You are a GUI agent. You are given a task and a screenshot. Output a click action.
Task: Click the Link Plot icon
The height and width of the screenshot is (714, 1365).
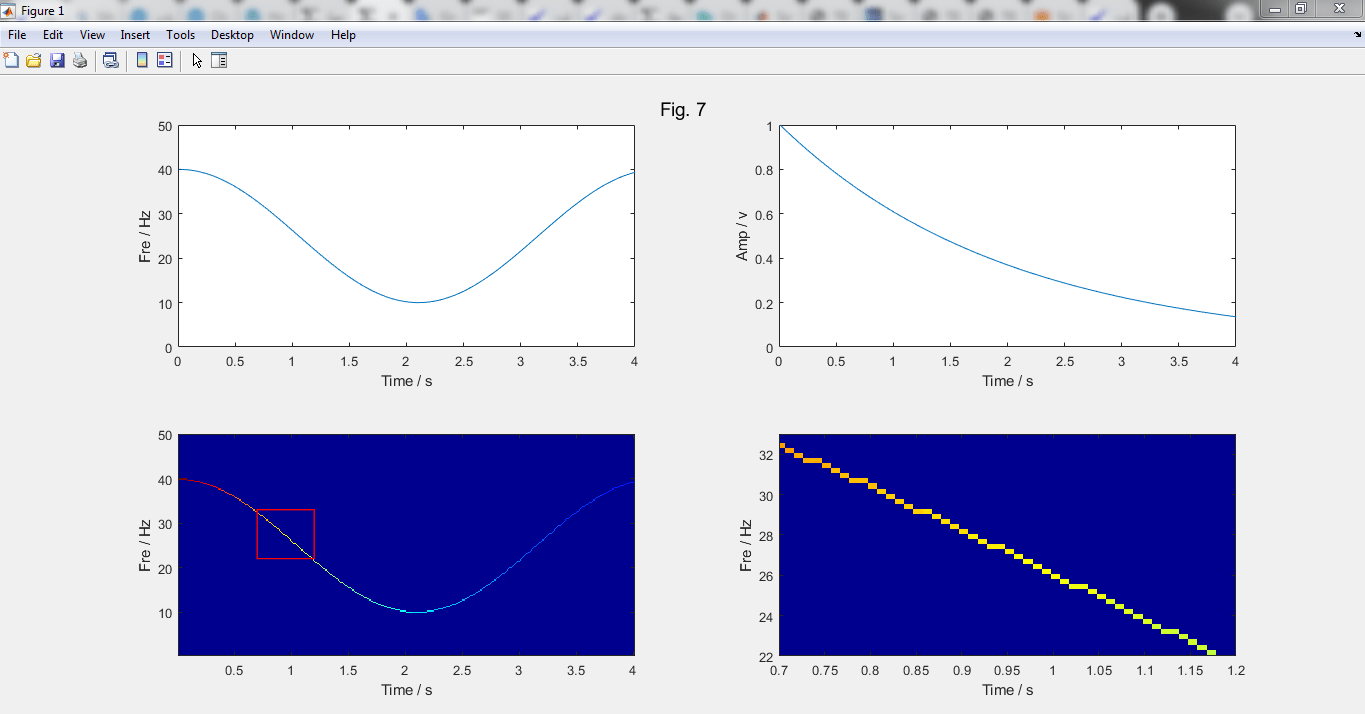(111, 61)
